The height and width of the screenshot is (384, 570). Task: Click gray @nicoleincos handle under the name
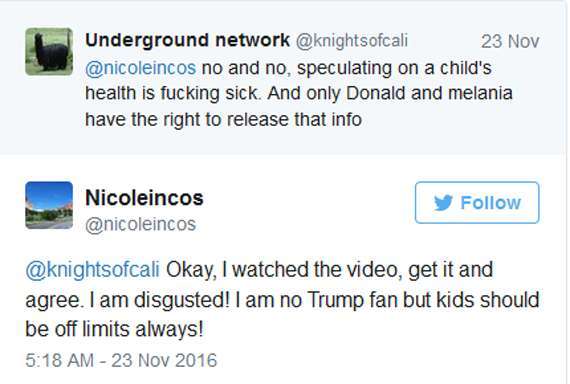140,224
